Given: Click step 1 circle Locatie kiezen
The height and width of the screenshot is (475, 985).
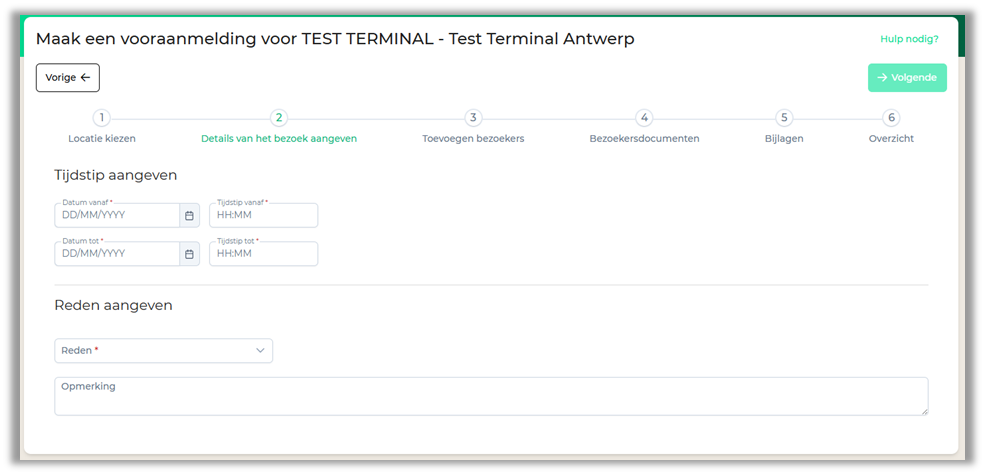Looking at the screenshot, I should tap(102, 118).
